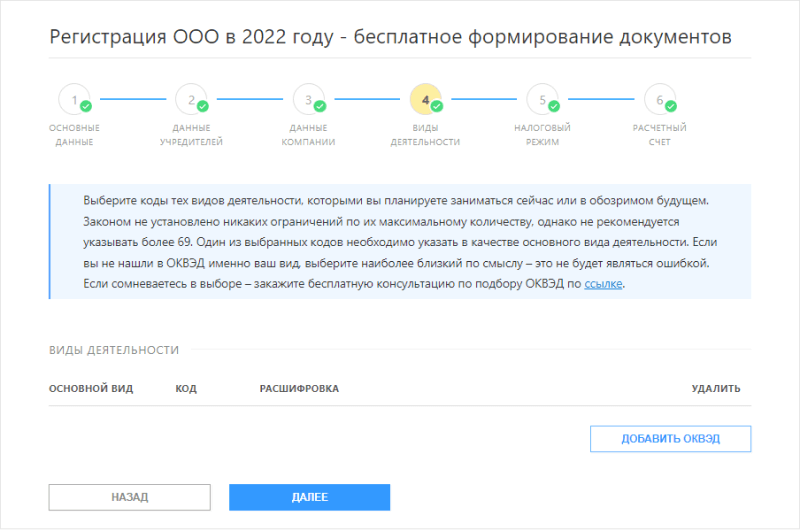Click the Далее button
This screenshot has height=530, width=800.
(x=310, y=497)
